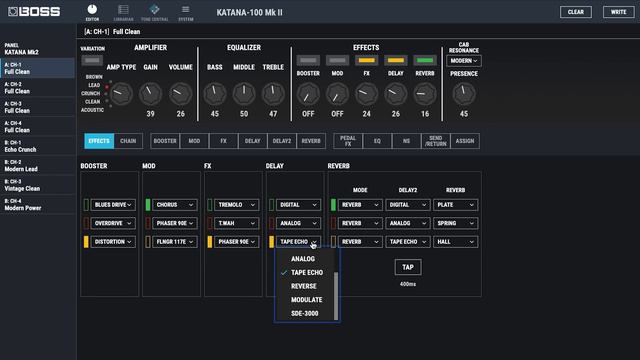Viewport: 640px width, 360px height.
Task: Open the System menu icon
Action: point(186,12)
